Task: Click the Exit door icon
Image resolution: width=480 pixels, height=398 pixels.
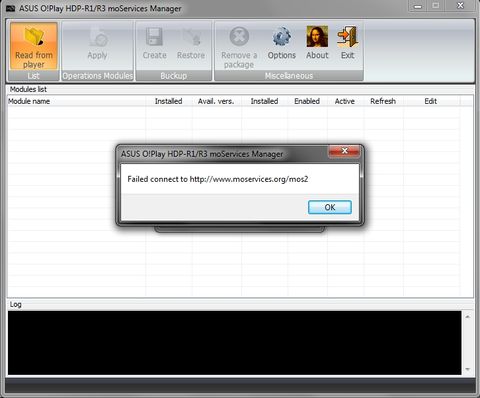Action: [347, 37]
